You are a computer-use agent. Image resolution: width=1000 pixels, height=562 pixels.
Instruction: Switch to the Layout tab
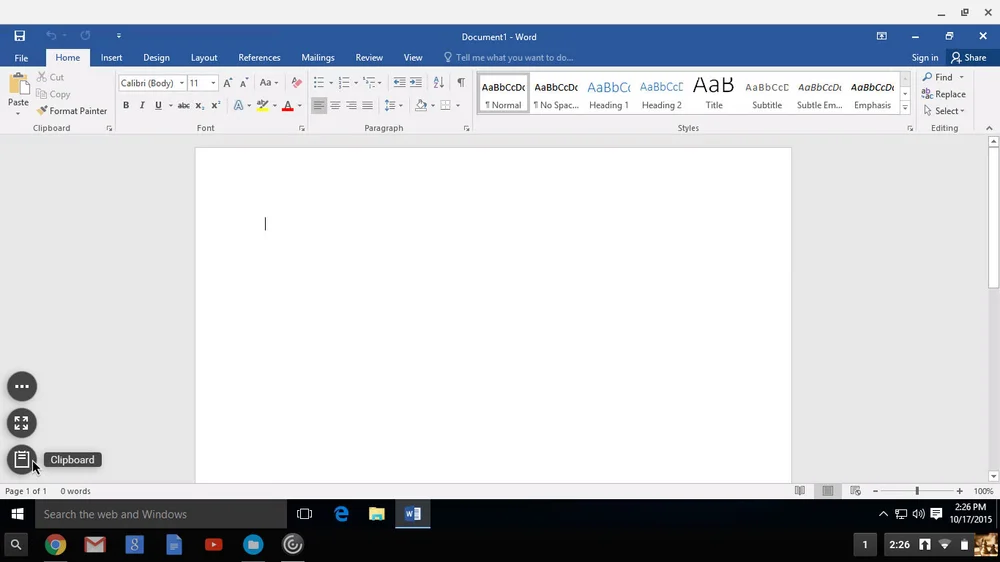coord(204,57)
